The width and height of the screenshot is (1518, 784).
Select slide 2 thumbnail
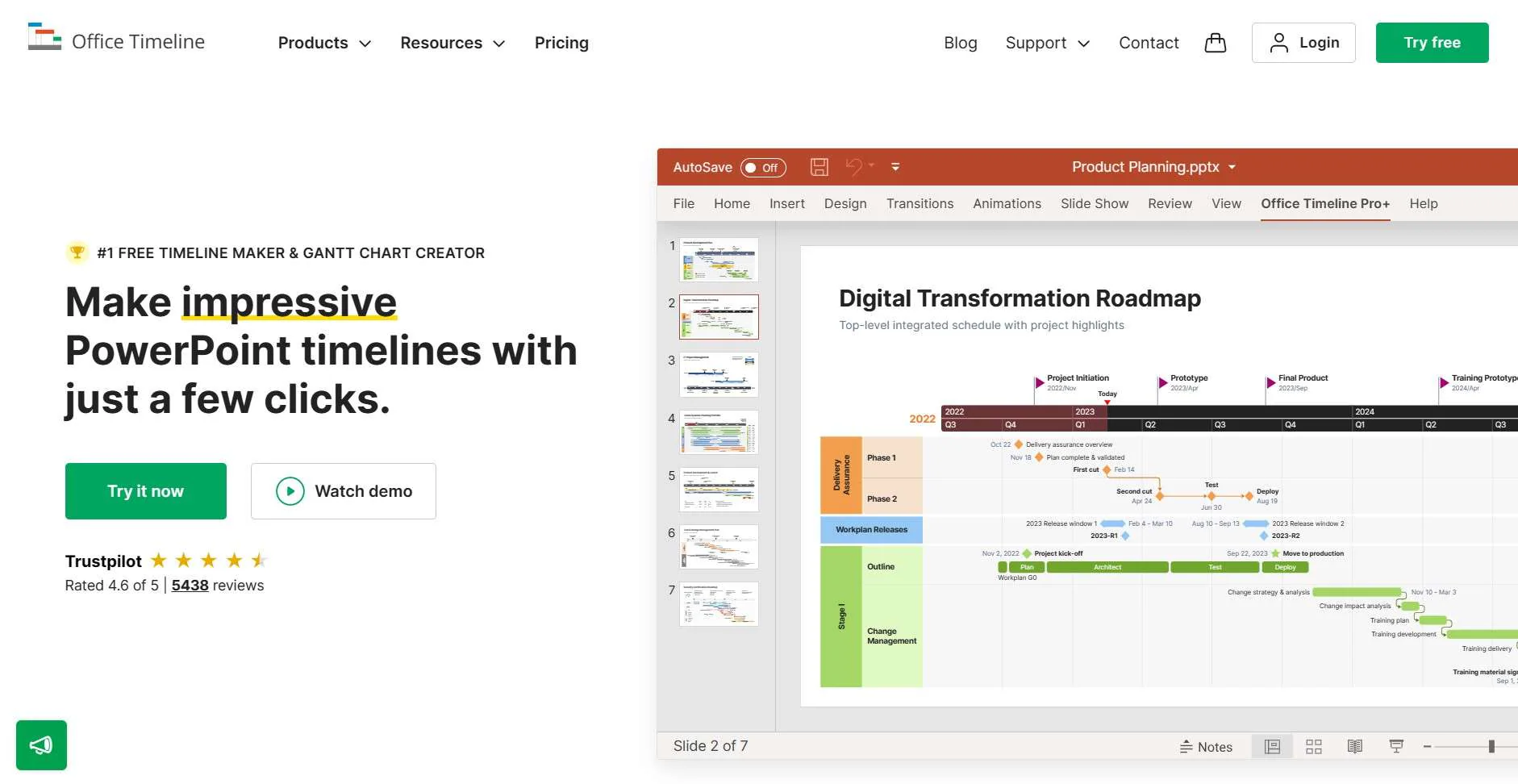point(719,317)
